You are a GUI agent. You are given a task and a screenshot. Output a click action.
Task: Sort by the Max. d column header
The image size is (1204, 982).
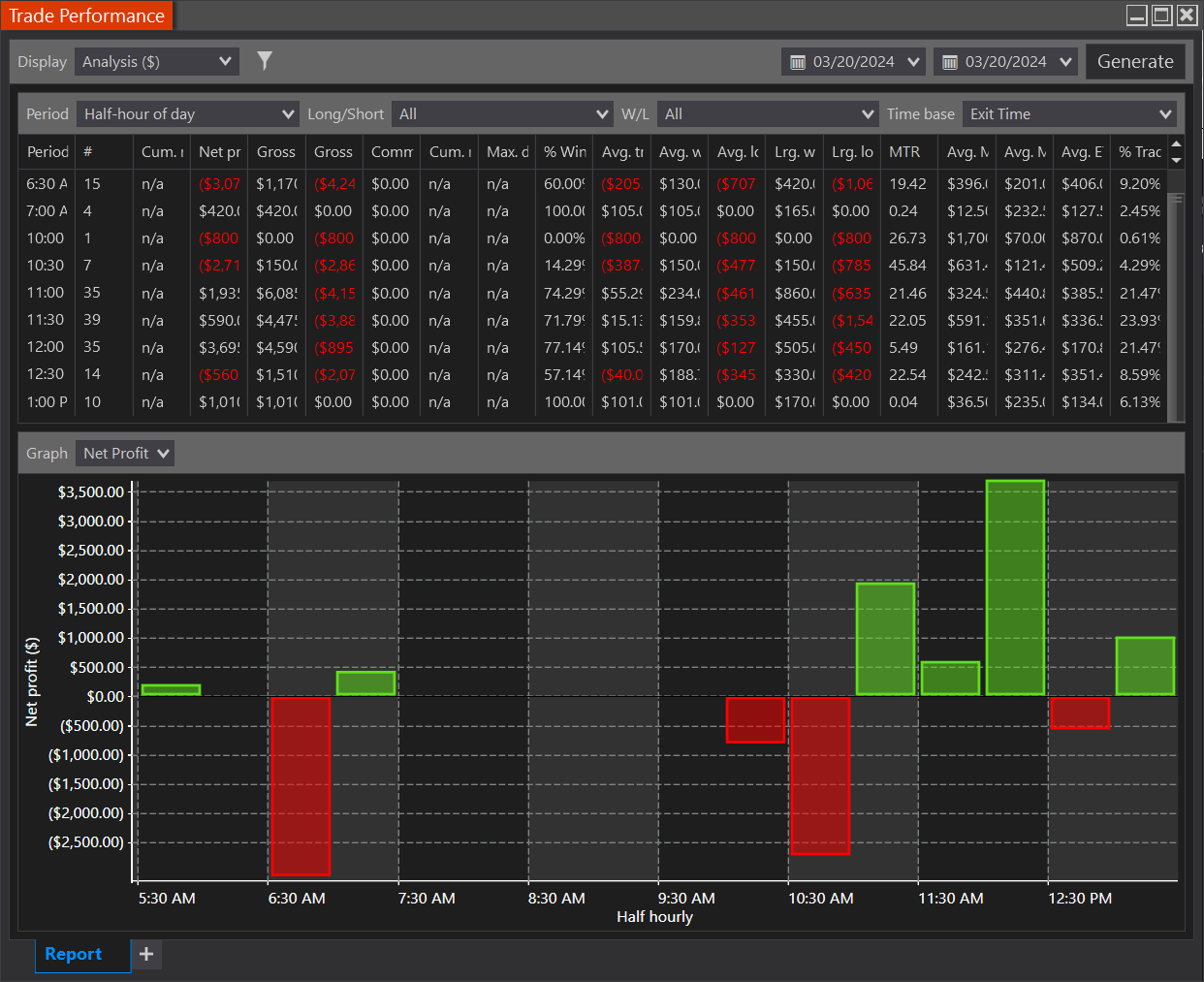[x=507, y=151]
